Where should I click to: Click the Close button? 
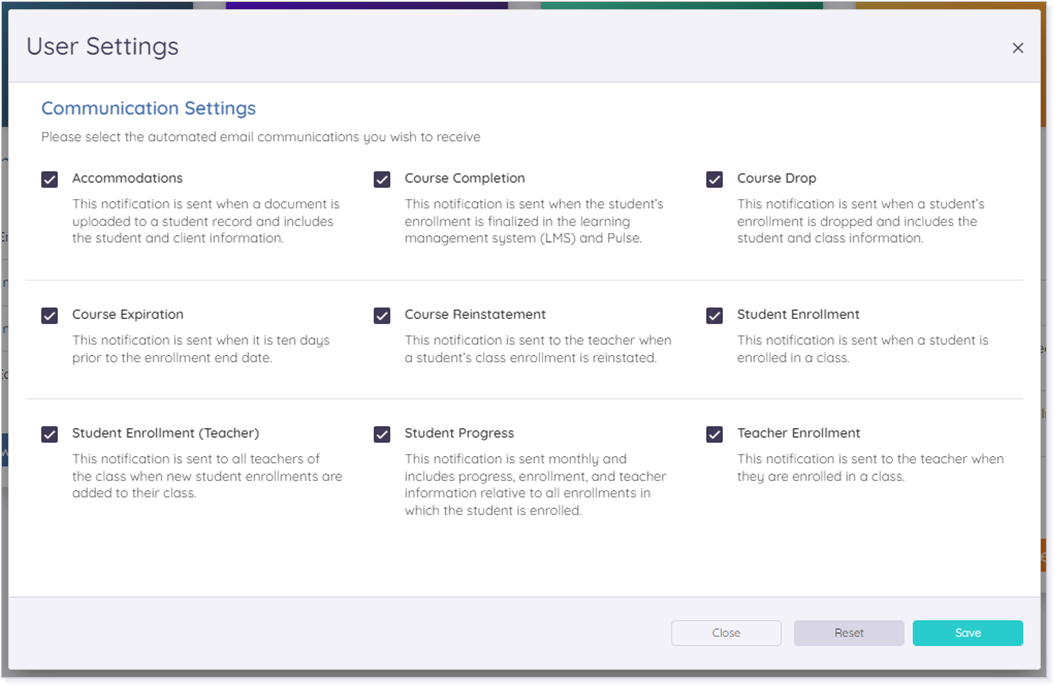coord(726,632)
